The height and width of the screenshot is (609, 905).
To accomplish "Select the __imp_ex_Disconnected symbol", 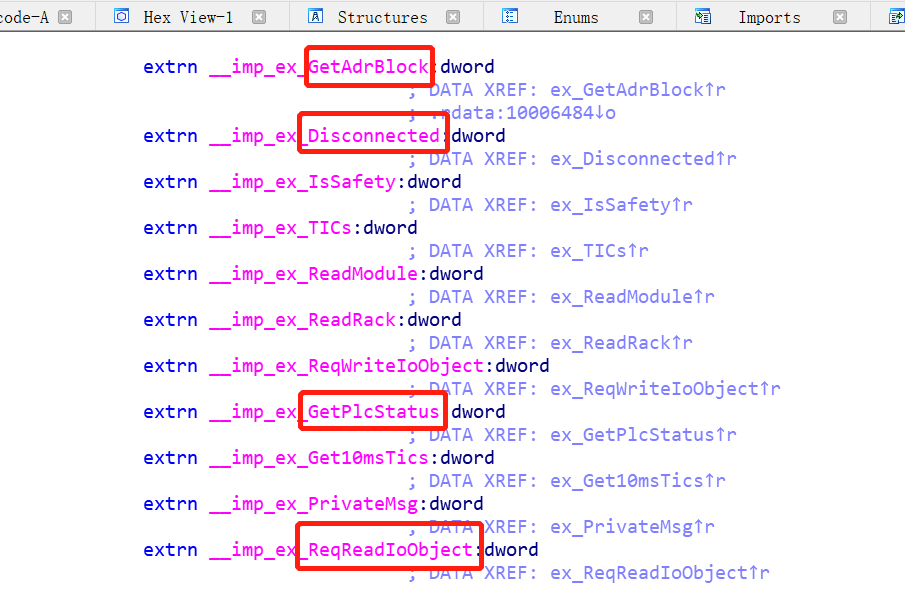I will tap(324, 136).
